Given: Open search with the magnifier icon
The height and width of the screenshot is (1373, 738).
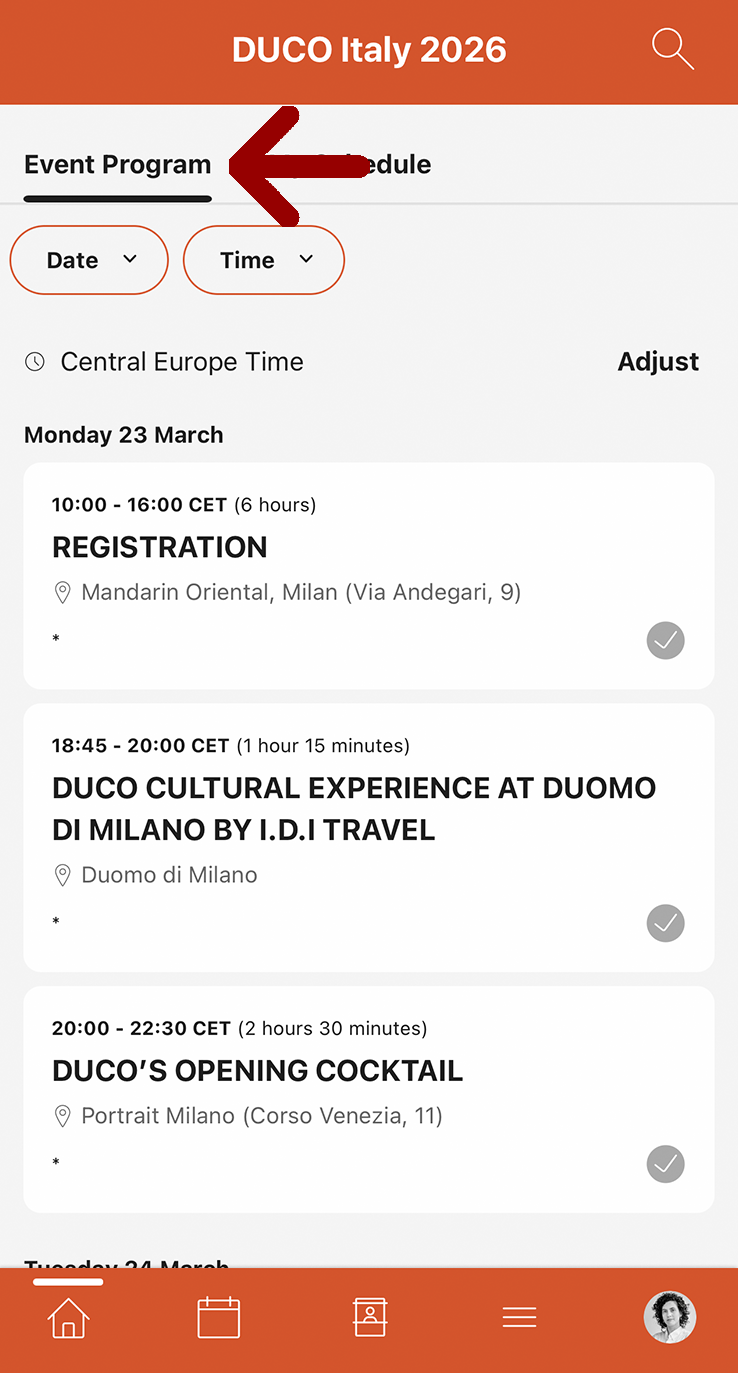Looking at the screenshot, I should (x=672, y=48).
